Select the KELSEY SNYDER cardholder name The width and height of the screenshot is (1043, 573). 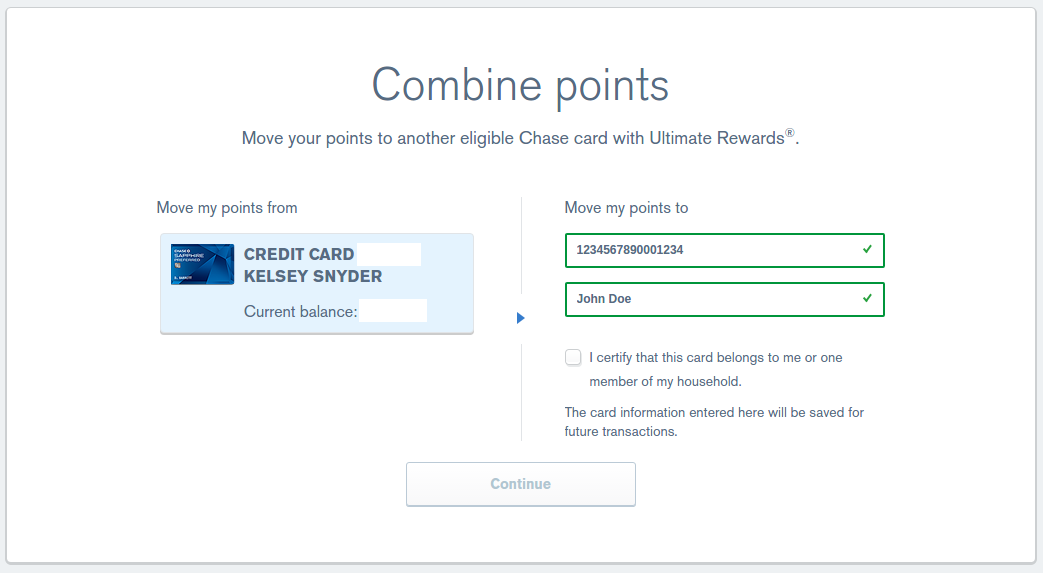[313, 275]
